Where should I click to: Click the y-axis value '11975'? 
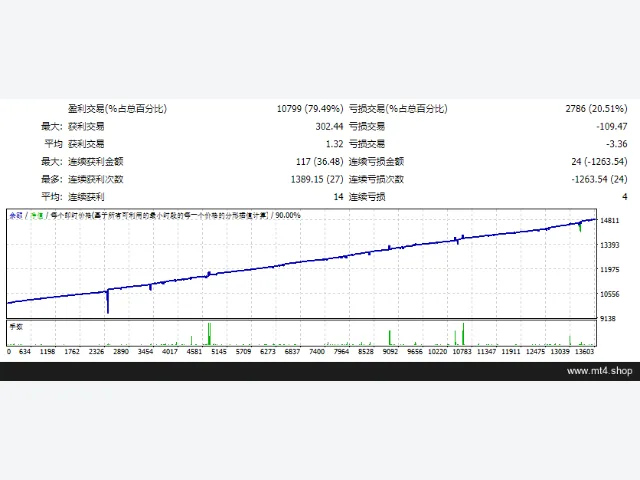point(609,269)
